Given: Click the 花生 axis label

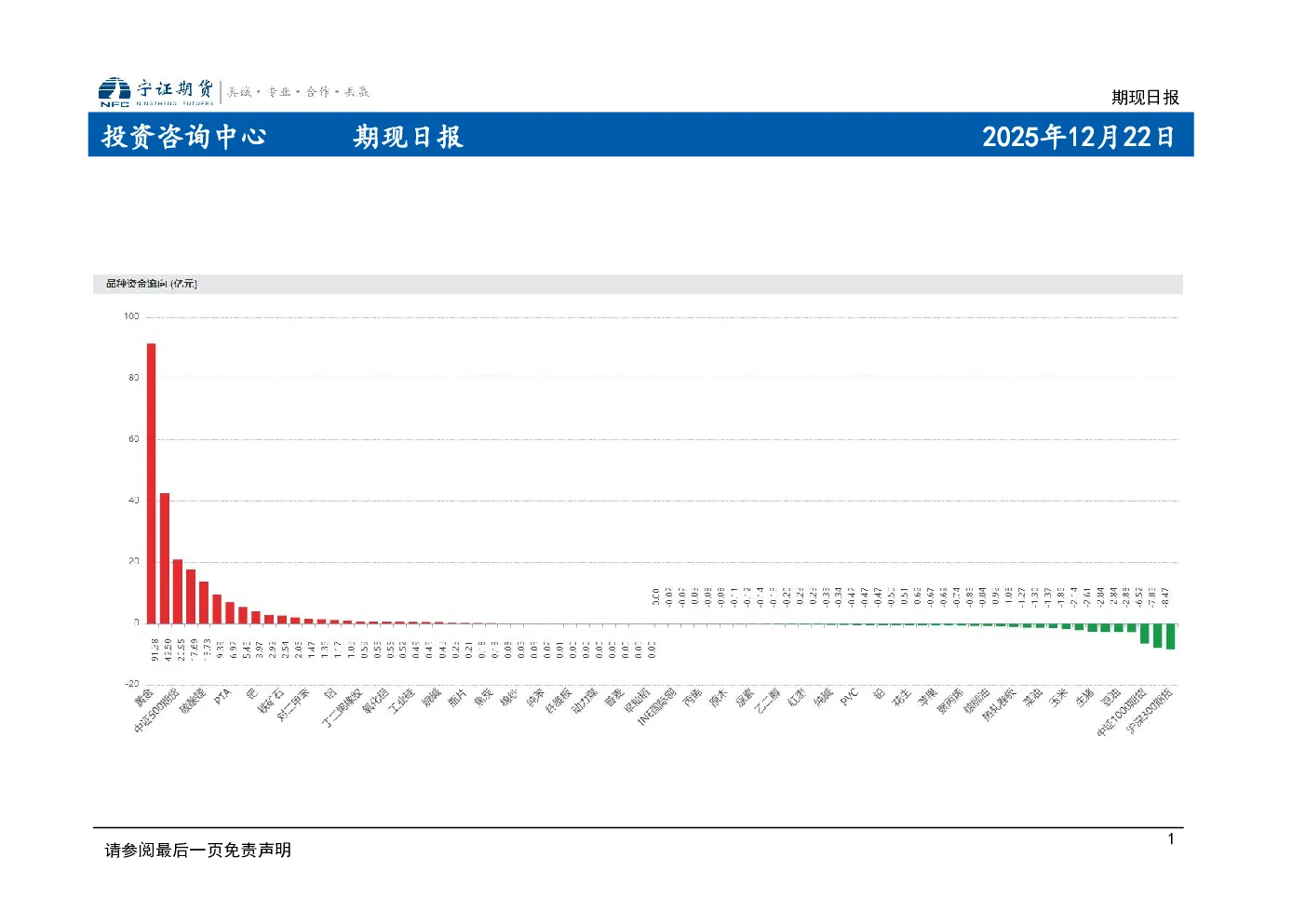Looking at the screenshot, I should [x=900, y=699].
